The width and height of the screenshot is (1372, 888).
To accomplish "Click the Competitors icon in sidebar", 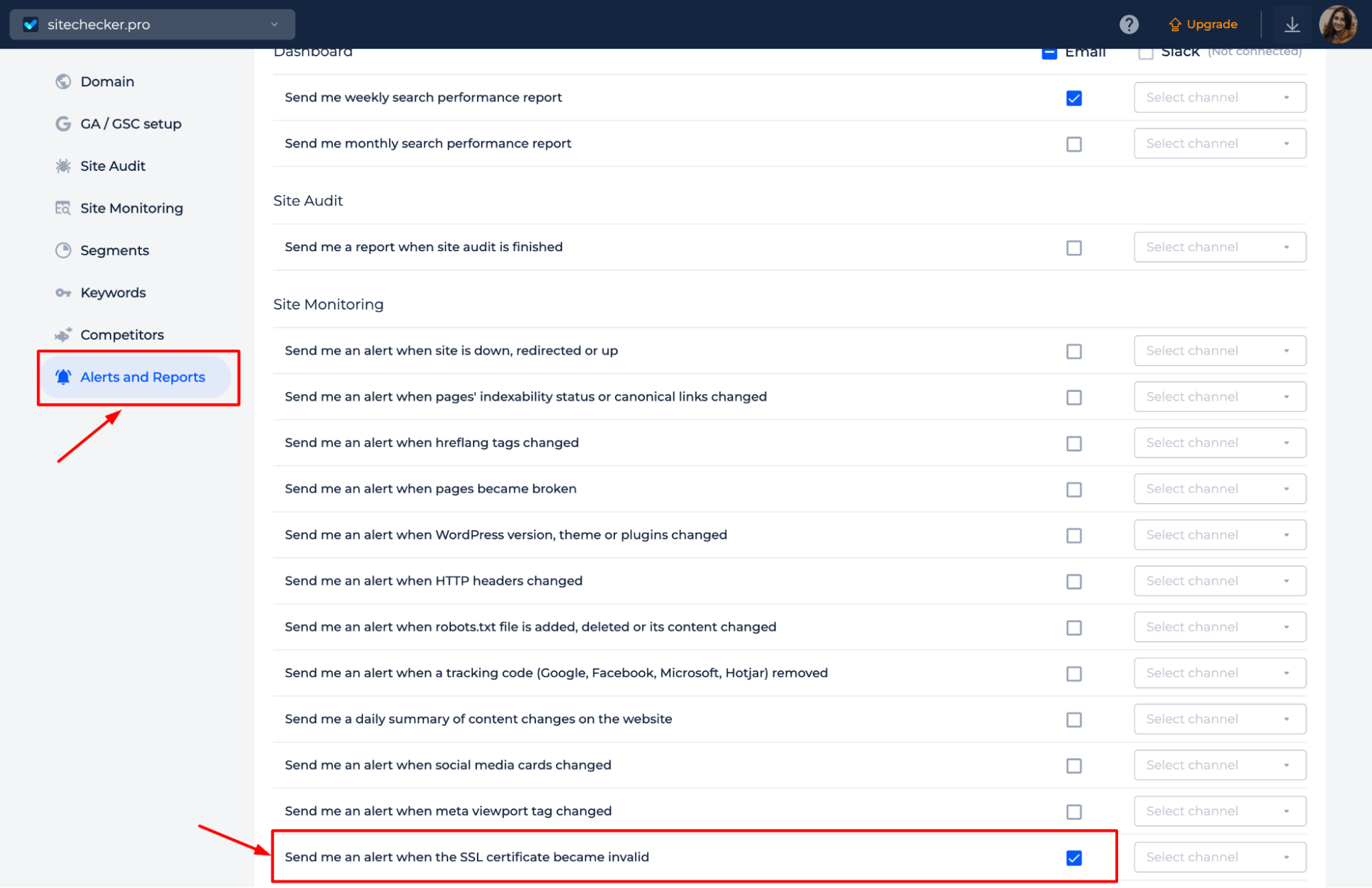I will click(x=64, y=335).
